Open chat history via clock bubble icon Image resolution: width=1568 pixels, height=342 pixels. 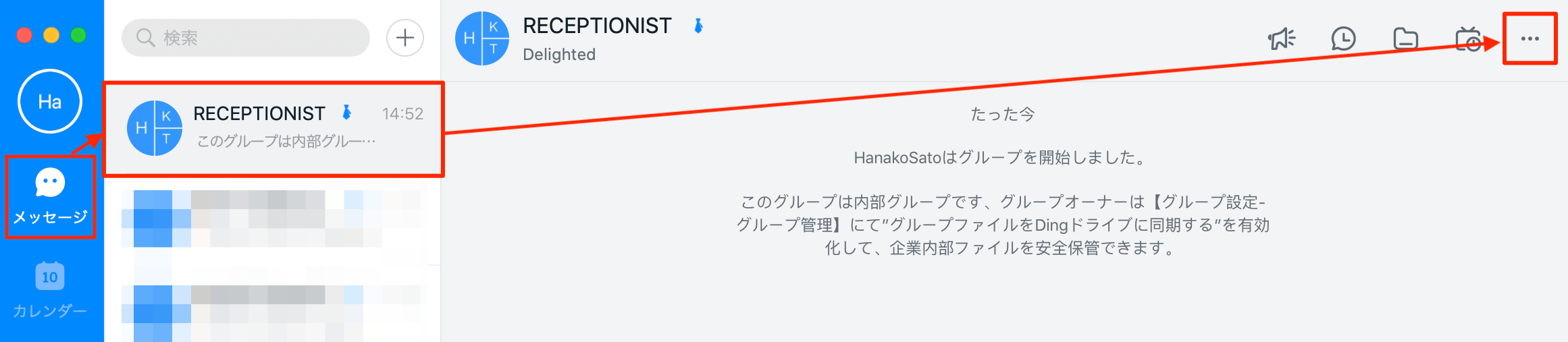click(1343, 39)
